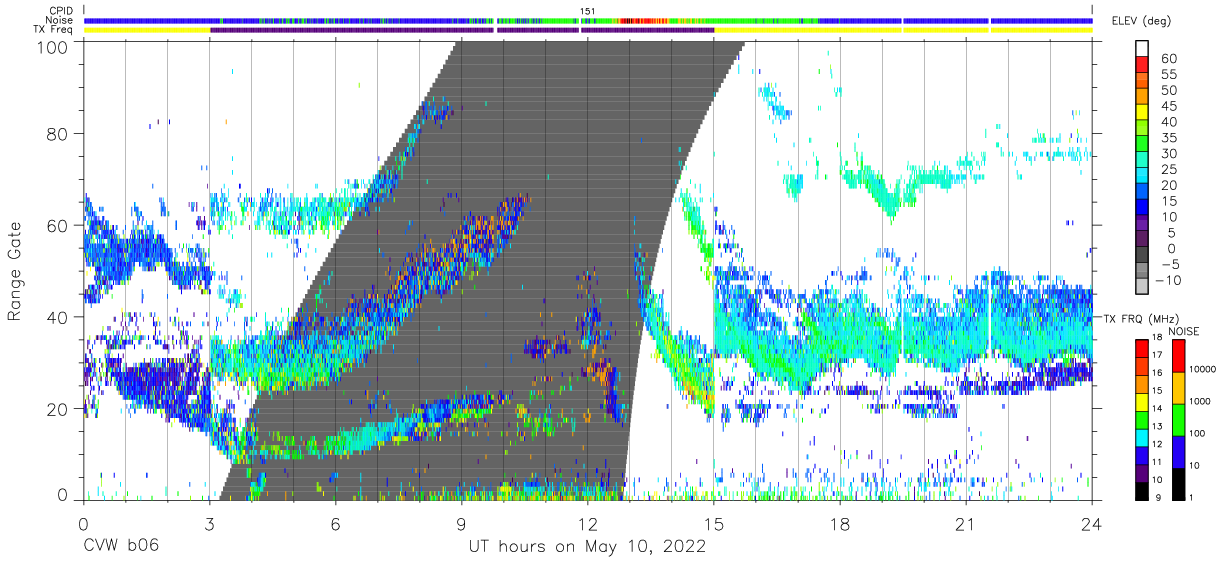Click the 'Range Gate' y-axis title
Viewport: 1228px width, 567px height.
click(15, 271)
